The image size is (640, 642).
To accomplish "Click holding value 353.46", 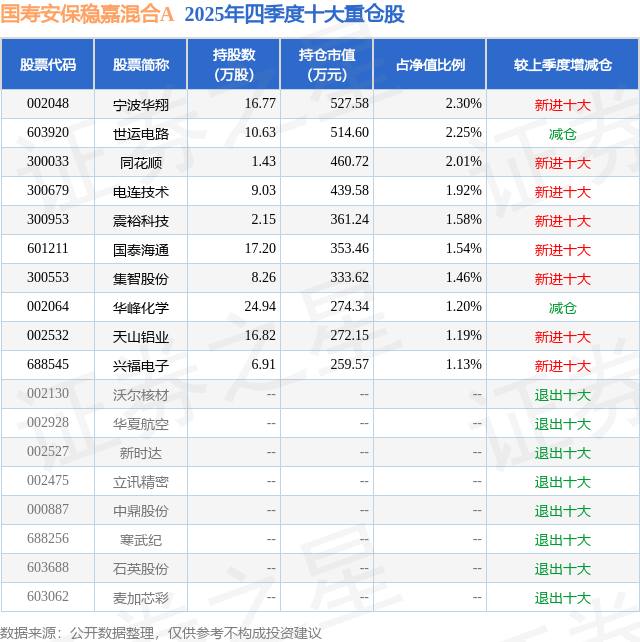I will click(349, 249).
